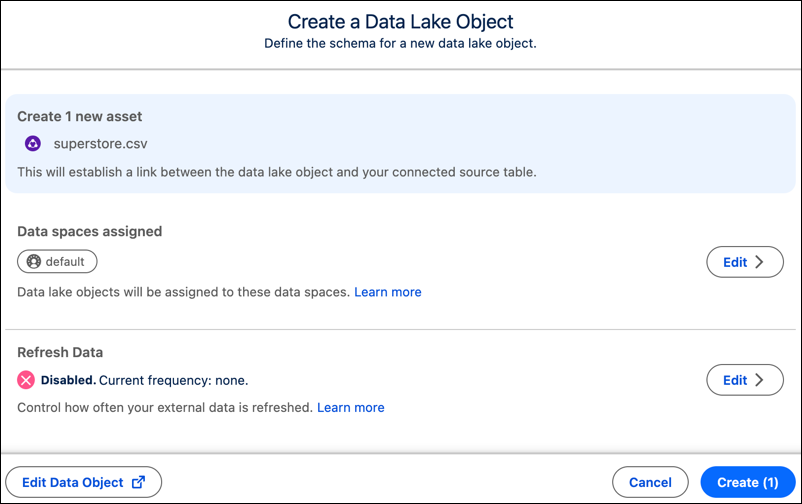Cancel the data lake object creation
Image resolution: width=802 pixels, height=504 pixels.
(x=650, y=482)
